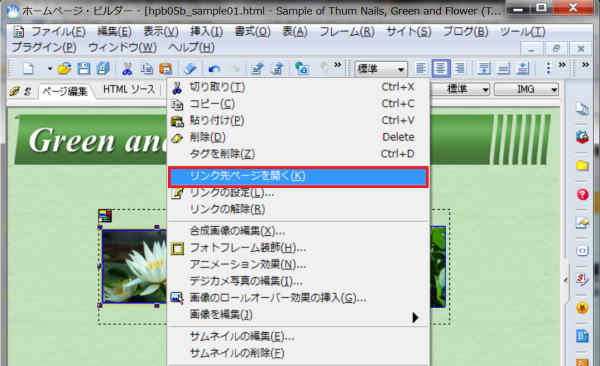Click the eraser delete toolbar icon

tap(190, 69)
